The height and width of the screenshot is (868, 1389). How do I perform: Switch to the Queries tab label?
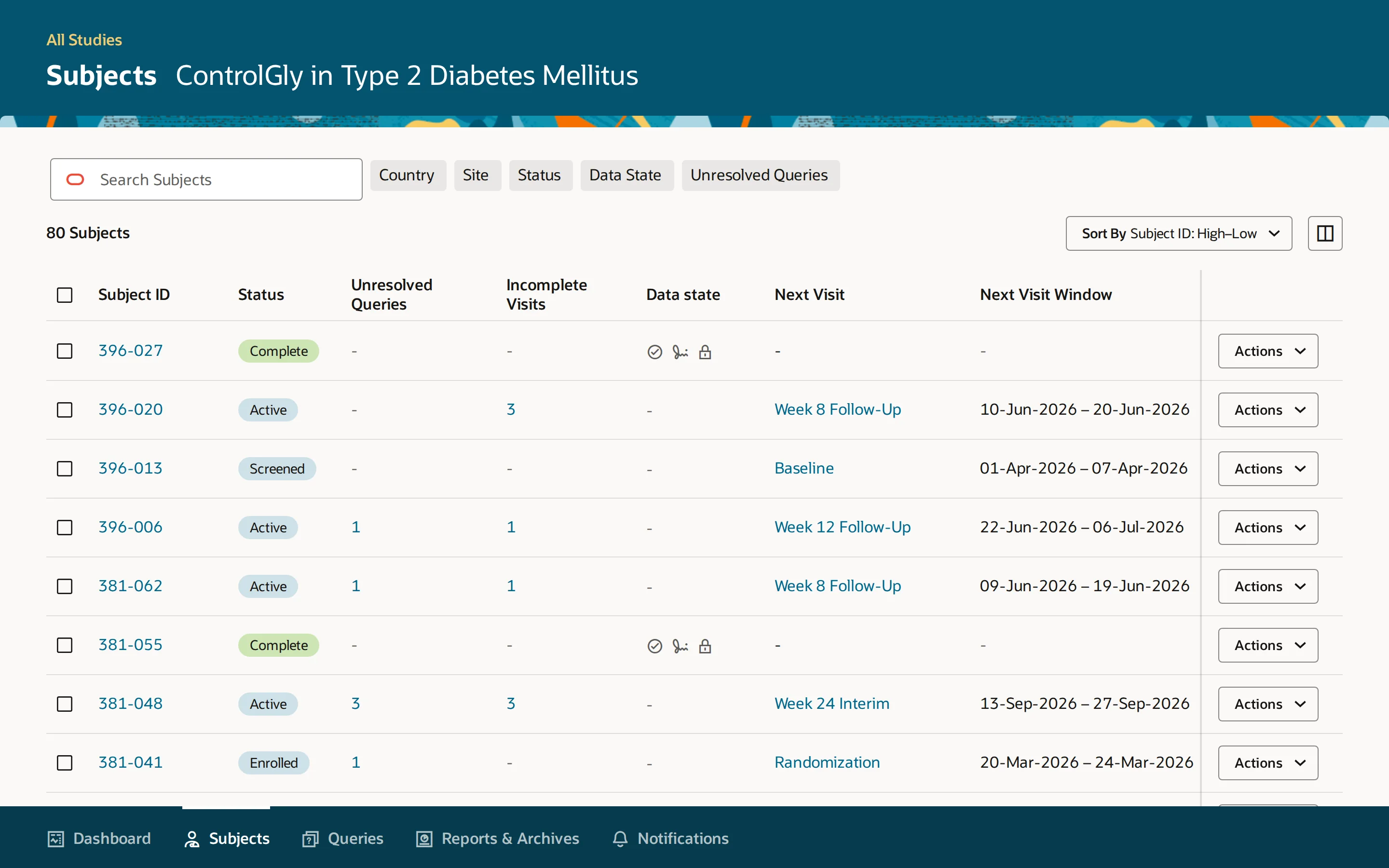pos(355,839)
